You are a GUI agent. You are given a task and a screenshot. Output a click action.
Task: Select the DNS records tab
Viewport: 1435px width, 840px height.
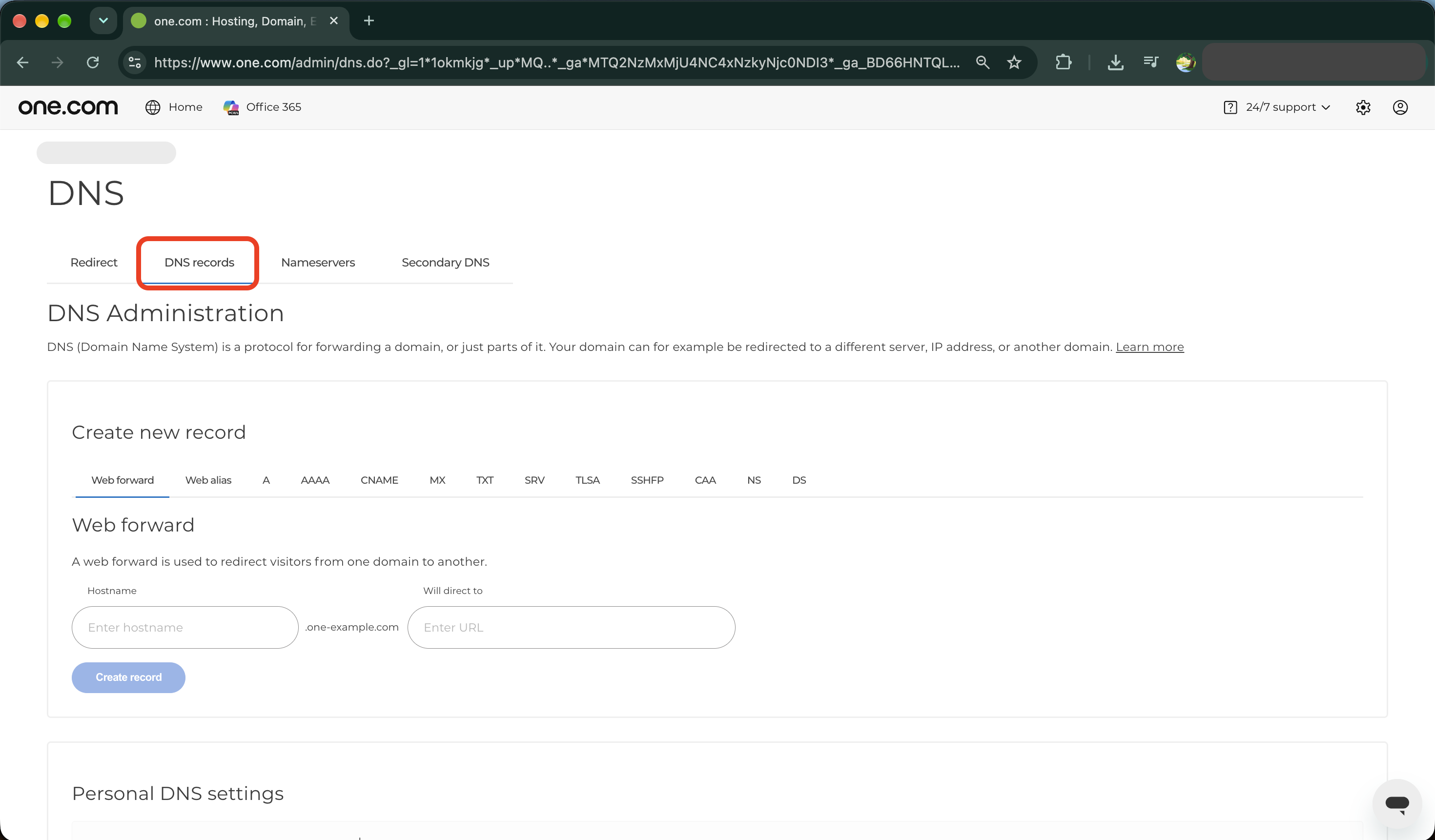pyautogui.click(x=199, y=263)
